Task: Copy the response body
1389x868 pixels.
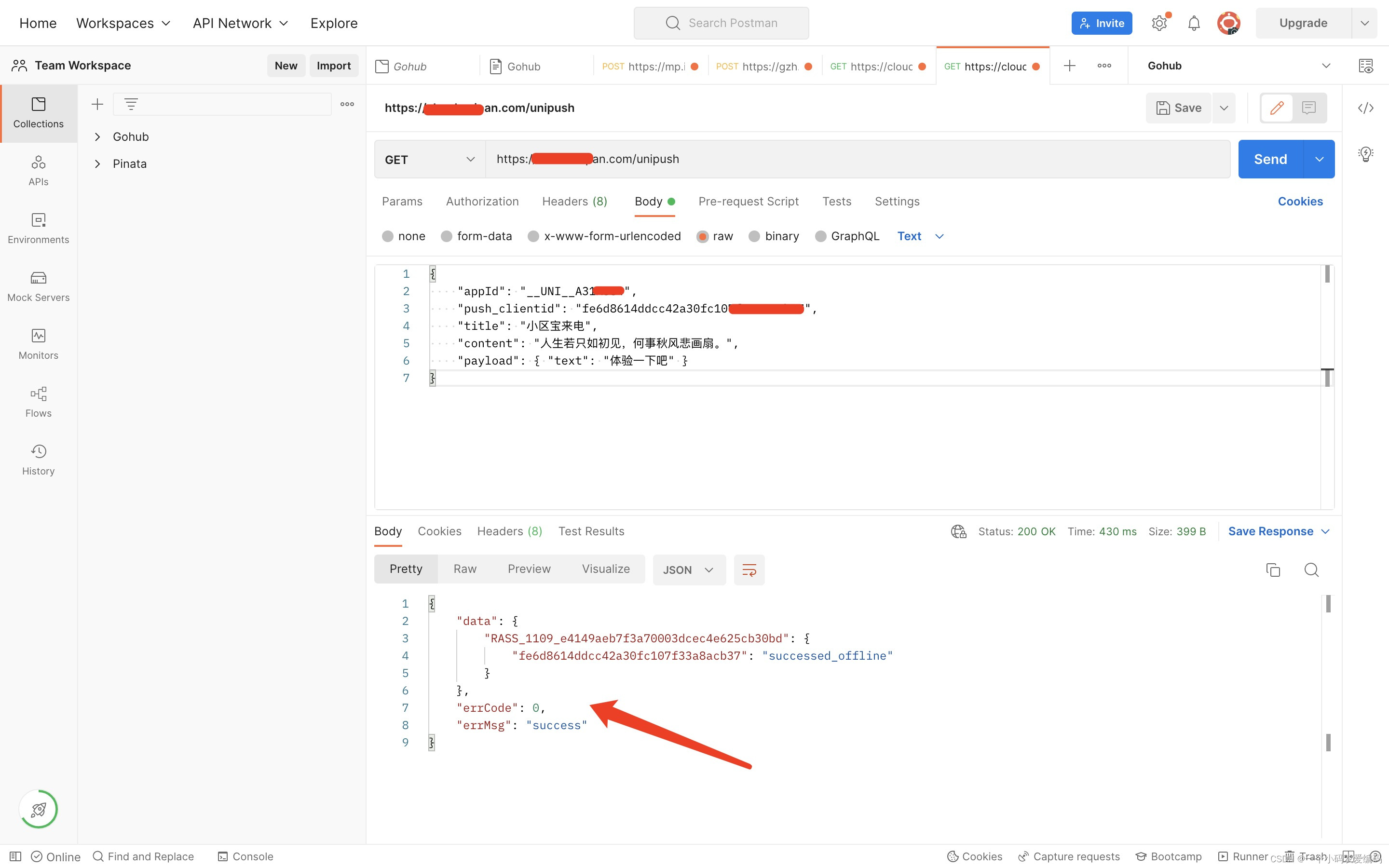Action: pos(1272,570)
